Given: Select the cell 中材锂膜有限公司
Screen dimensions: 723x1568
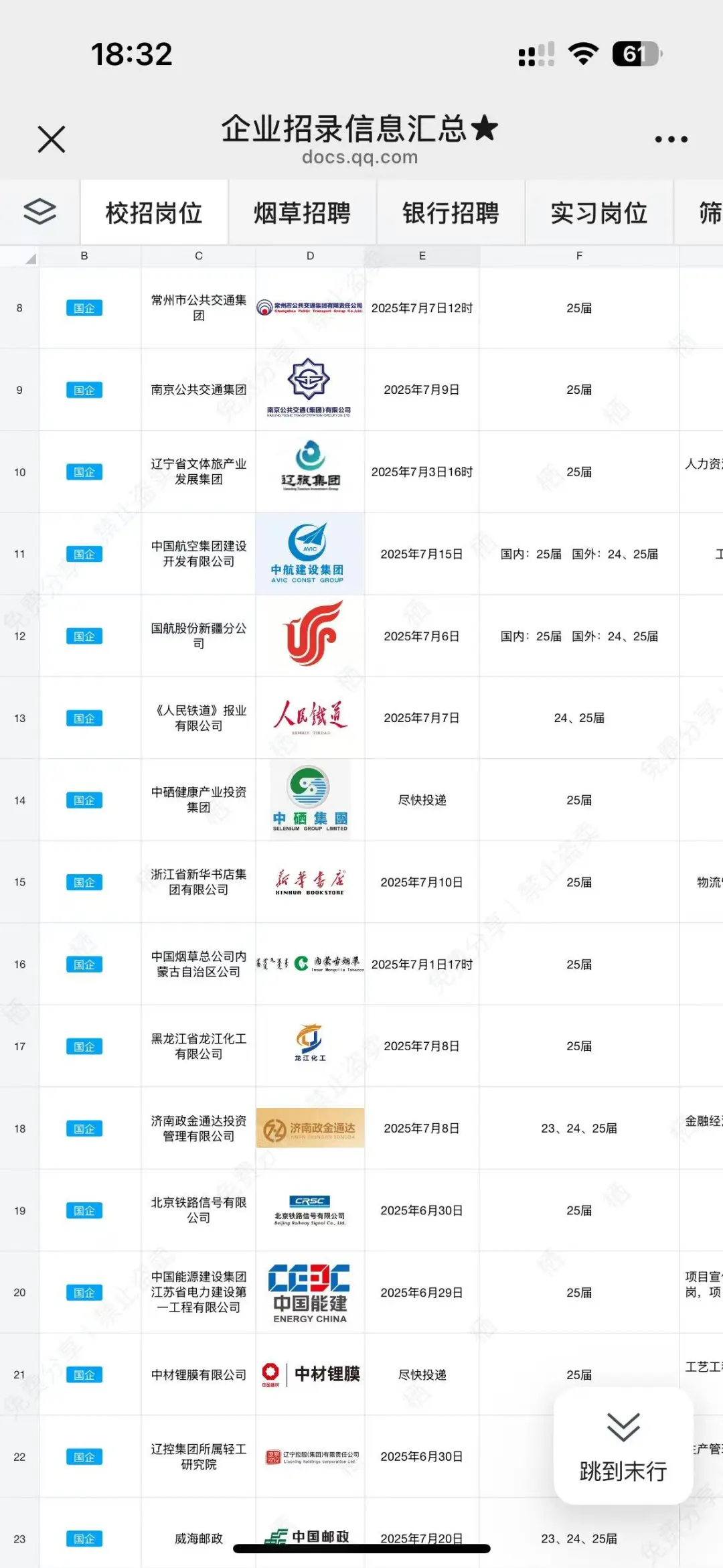Looking at the screenshot, I should (198, 1375).
